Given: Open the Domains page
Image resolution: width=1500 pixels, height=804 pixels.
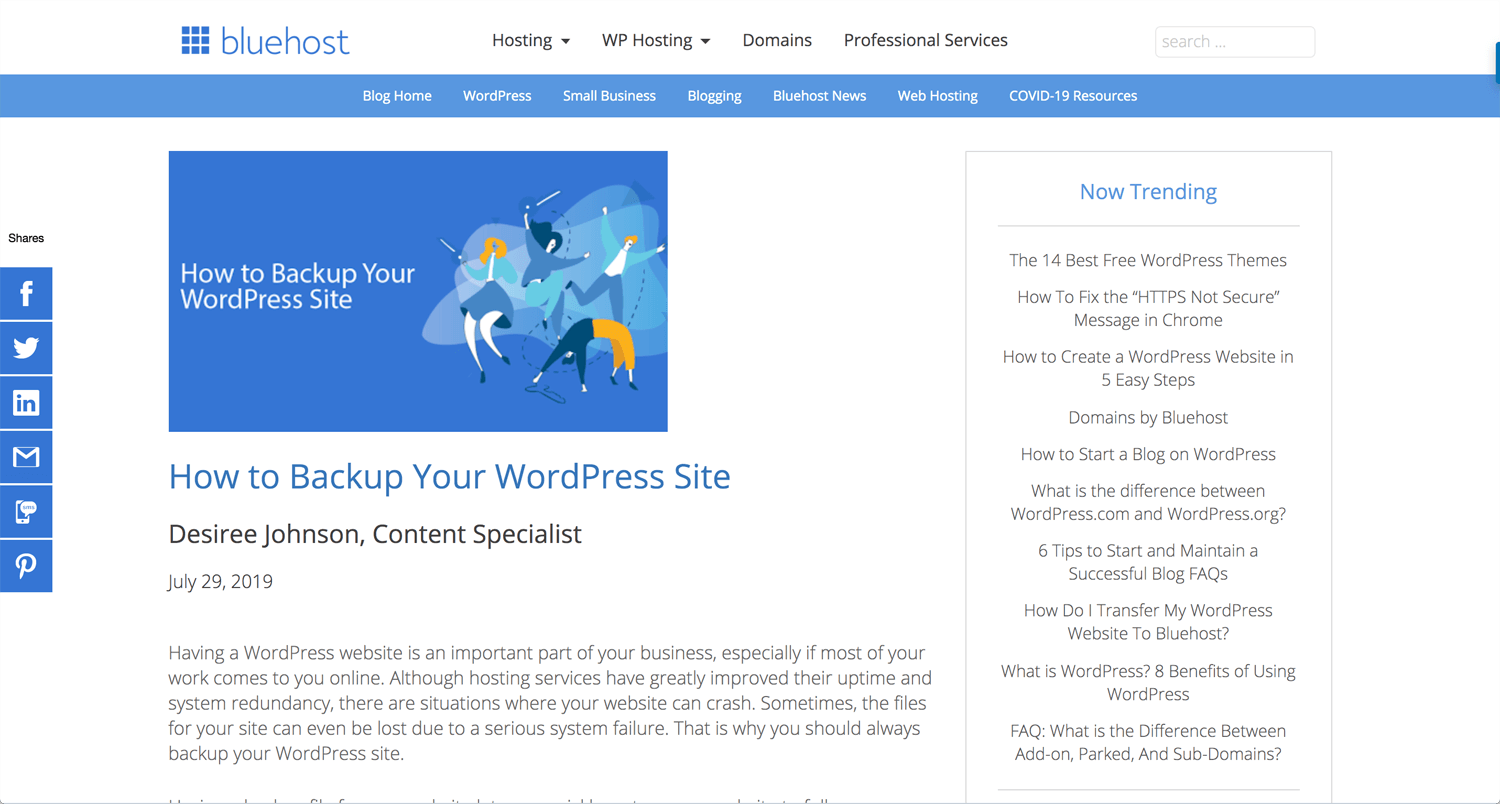Looking at the screenshot, I should [777, 40].
